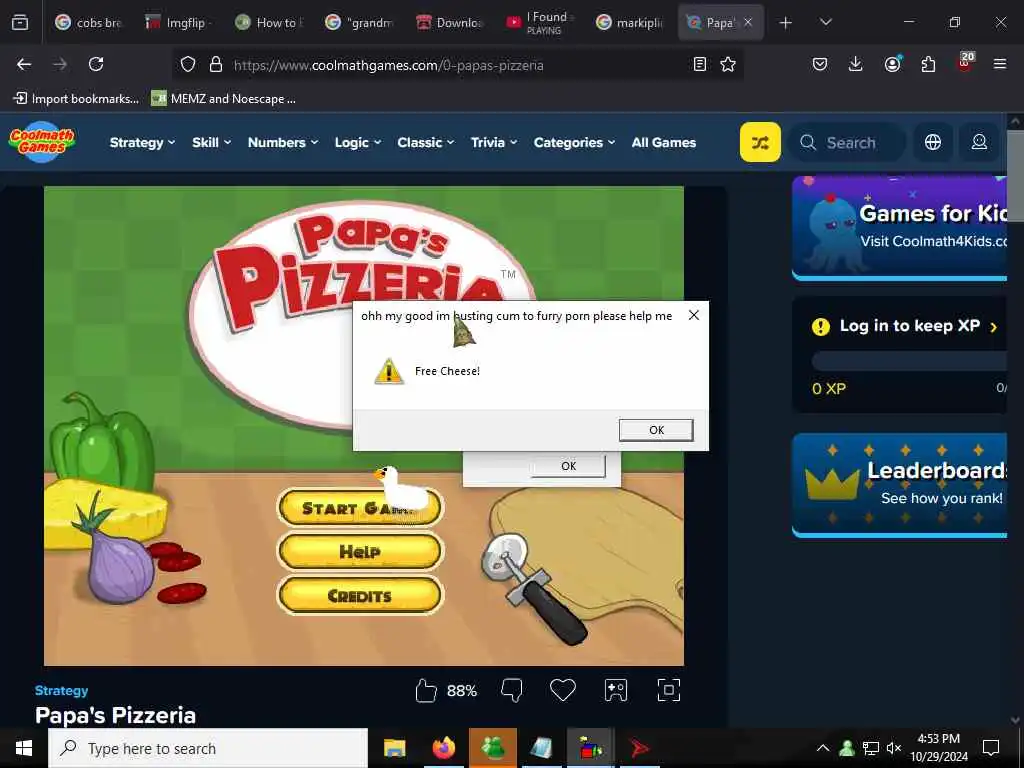Go back with the browser back arrow

[x=24, y=64]
